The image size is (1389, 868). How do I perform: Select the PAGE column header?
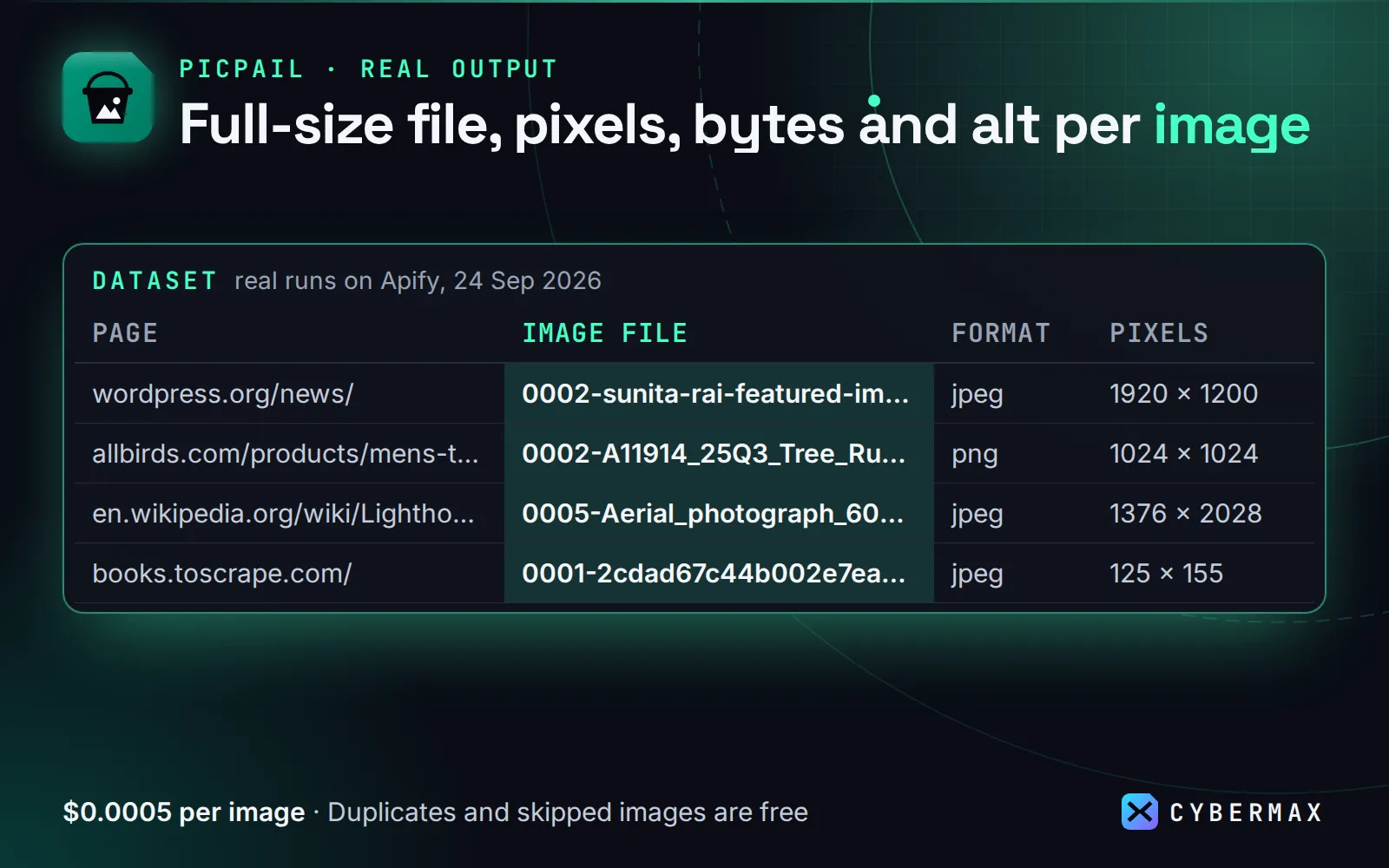(x=125, y=333)
